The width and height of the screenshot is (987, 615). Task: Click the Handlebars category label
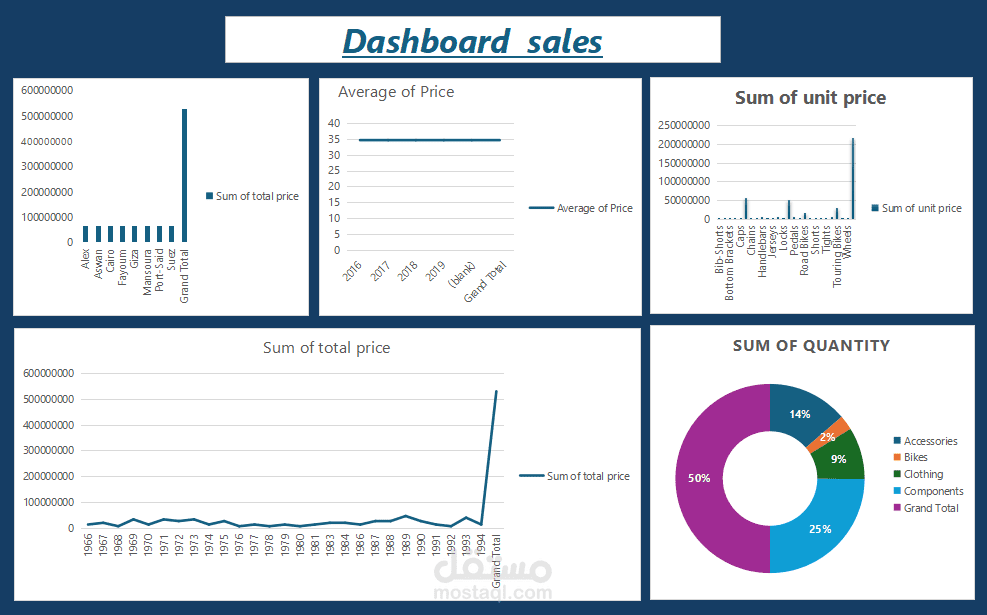[x=762, y=252]
